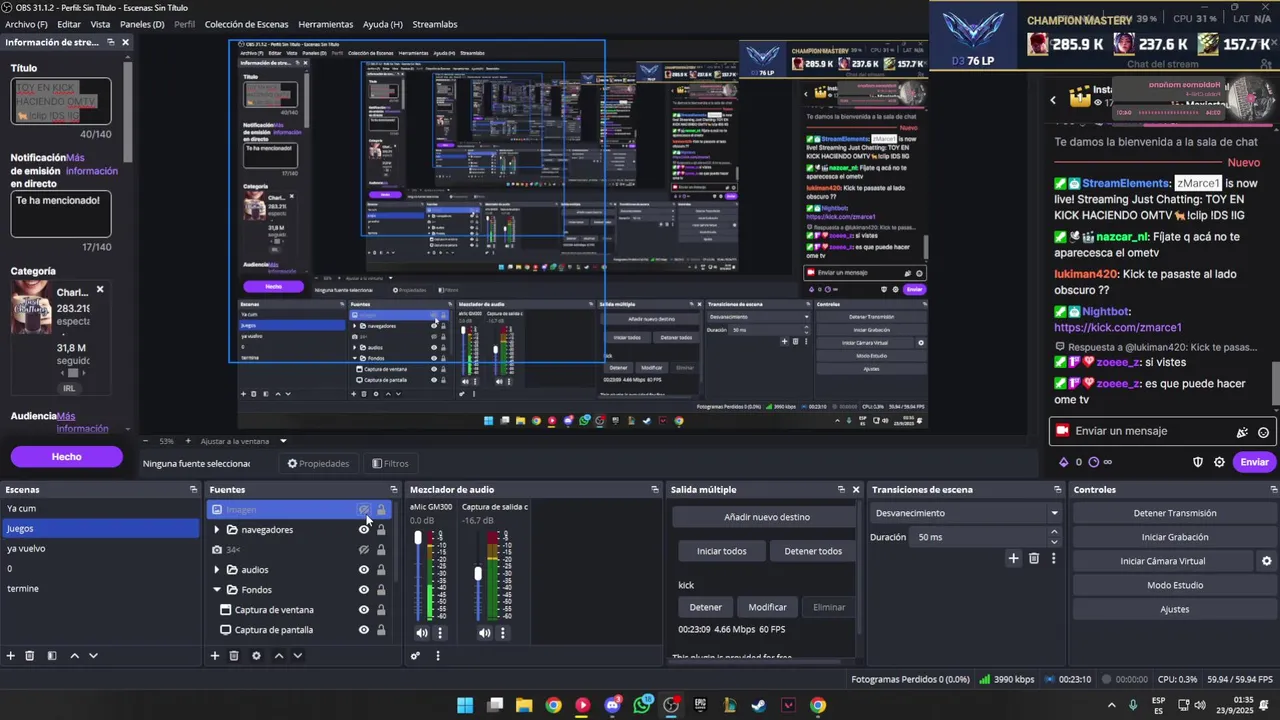Screen dimensions: 1280x720
Task: Show Imagen source with eye toggle
Action: (364, 510)
